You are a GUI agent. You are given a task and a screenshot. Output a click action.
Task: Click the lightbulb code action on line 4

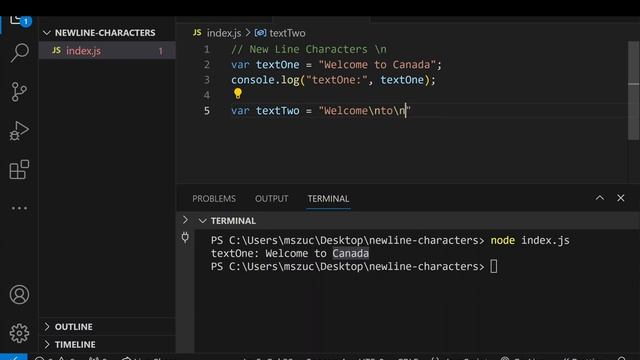pyautogui.click(x=238, y=94)
